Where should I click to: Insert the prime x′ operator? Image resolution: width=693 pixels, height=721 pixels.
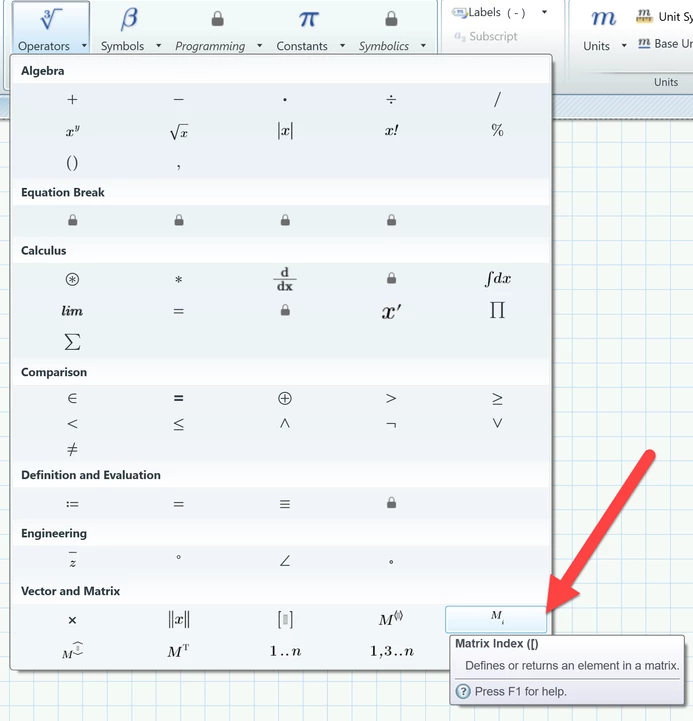(x=391, y=311)
